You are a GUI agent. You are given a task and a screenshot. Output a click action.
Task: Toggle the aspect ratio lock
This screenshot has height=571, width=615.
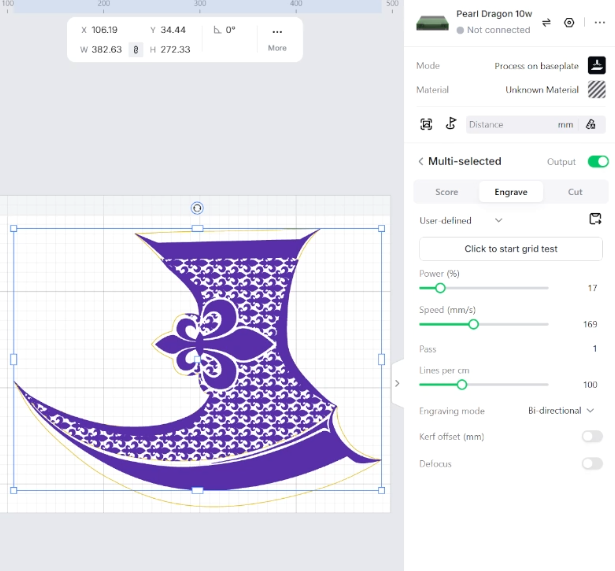136,50
